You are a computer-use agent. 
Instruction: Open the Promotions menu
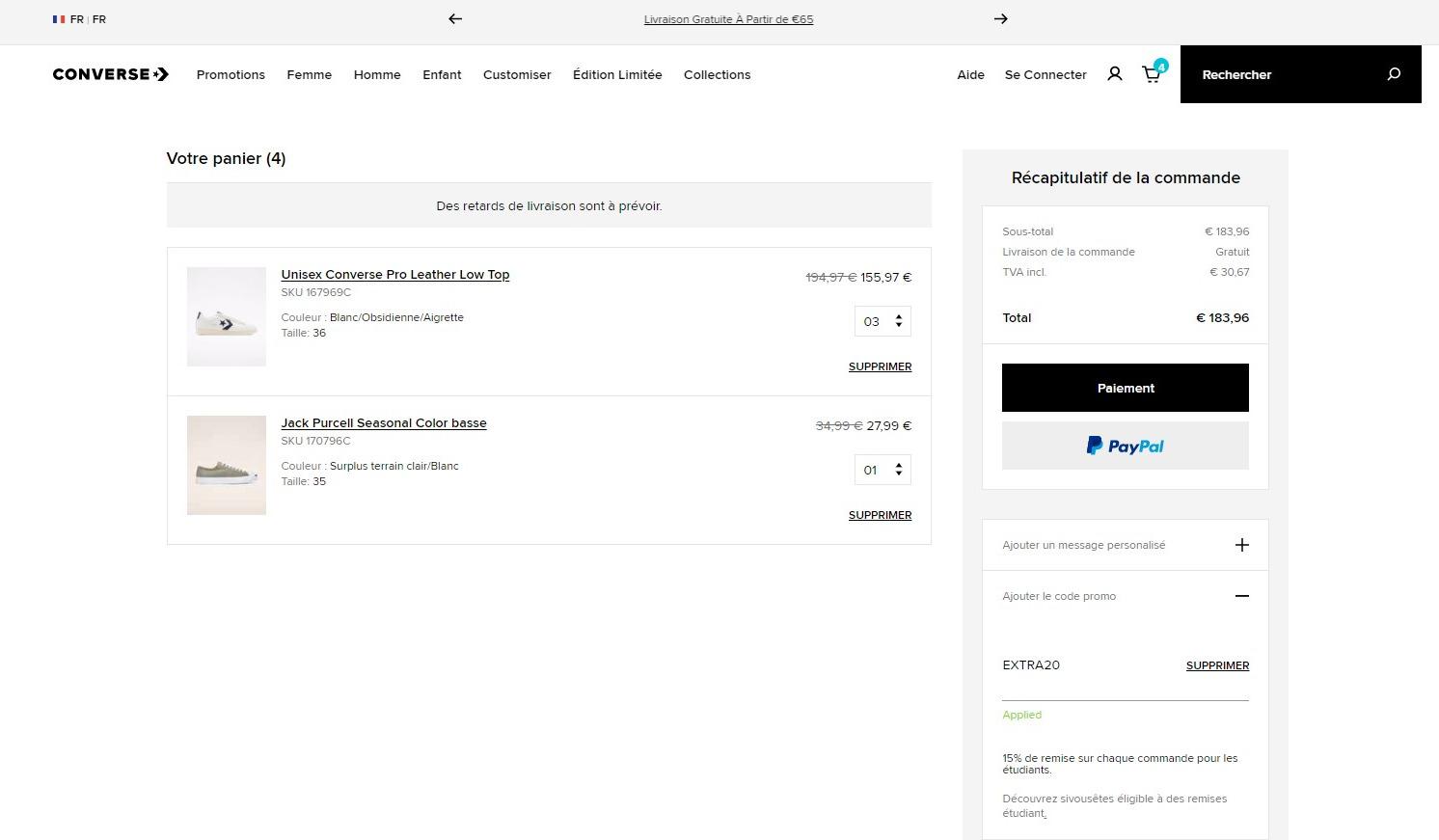pos(231,74)
